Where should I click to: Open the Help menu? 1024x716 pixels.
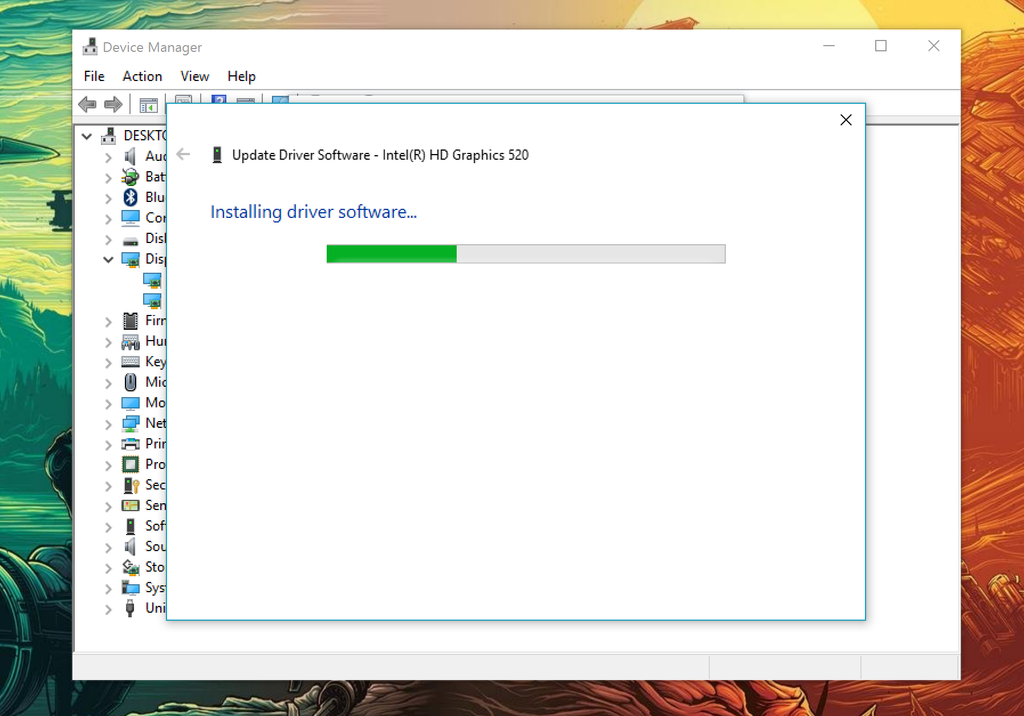click(241, 76)
